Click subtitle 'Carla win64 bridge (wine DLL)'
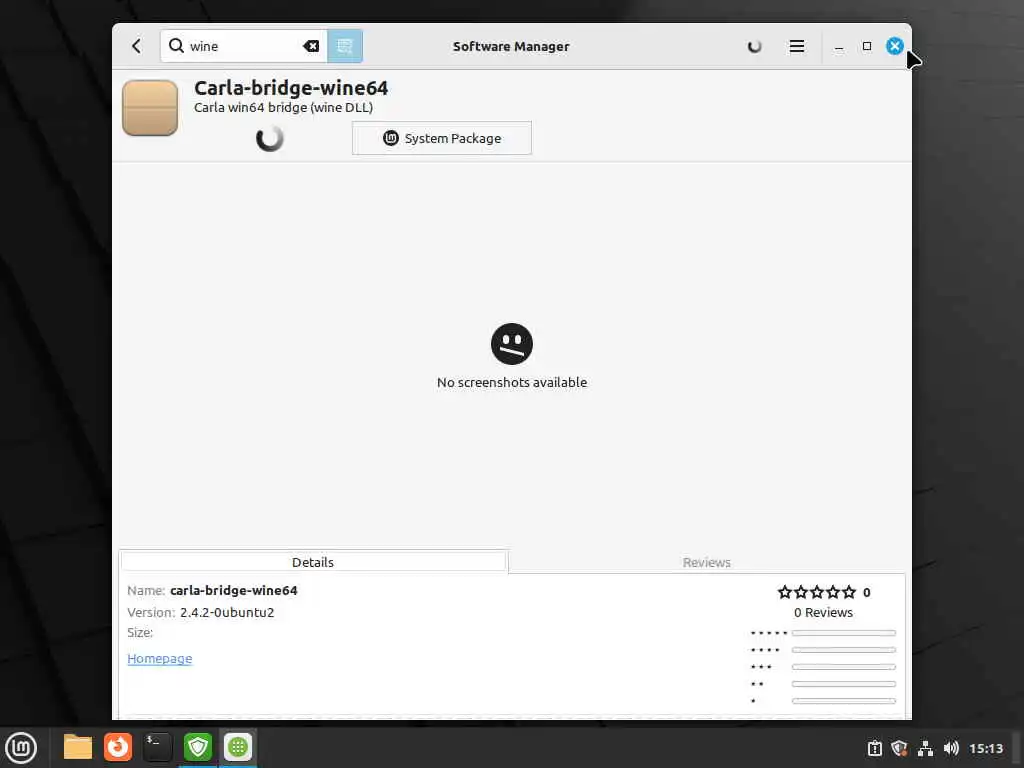The width and height of the screenshot is (1024, 768). tap(283, 108)
